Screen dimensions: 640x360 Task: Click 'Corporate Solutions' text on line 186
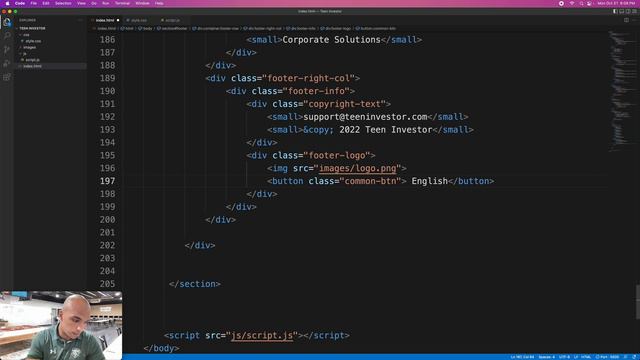tap(331, 40)
